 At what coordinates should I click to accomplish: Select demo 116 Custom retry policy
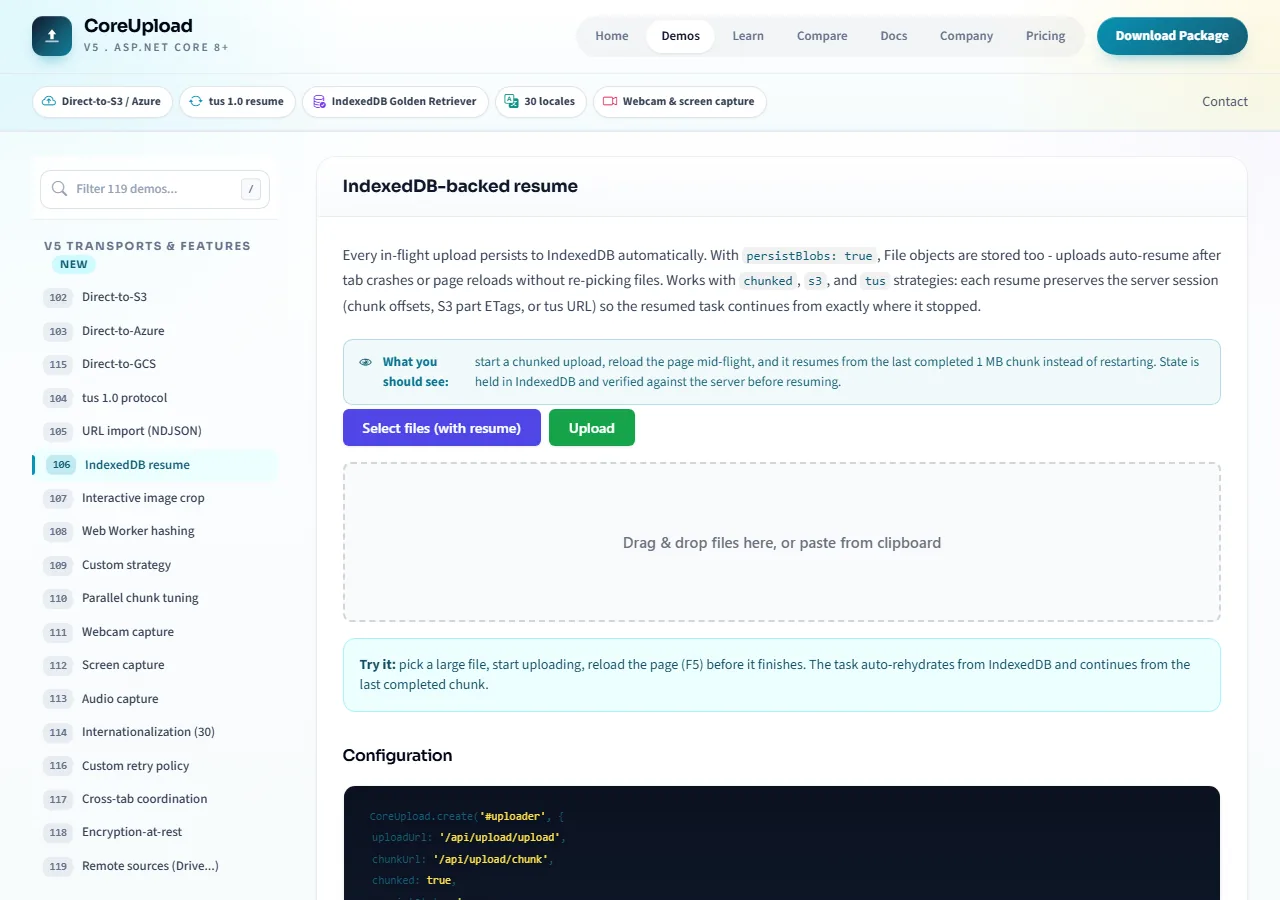(x=155, y=766)
